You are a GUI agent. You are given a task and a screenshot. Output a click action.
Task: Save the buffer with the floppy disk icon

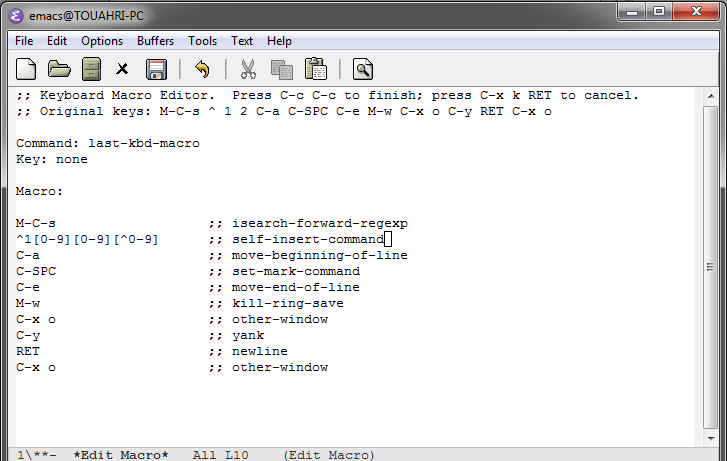click(x=156, y=70)
